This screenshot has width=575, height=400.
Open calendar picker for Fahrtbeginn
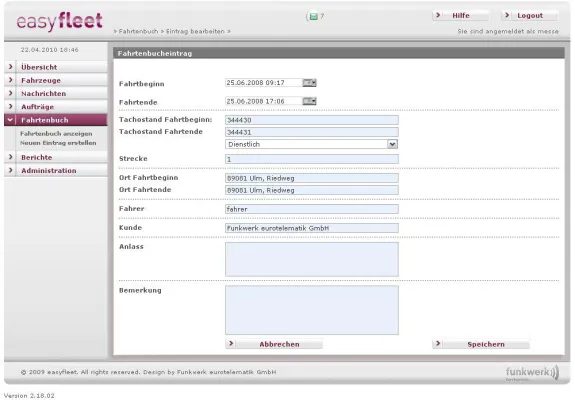(x=309, y=83)
